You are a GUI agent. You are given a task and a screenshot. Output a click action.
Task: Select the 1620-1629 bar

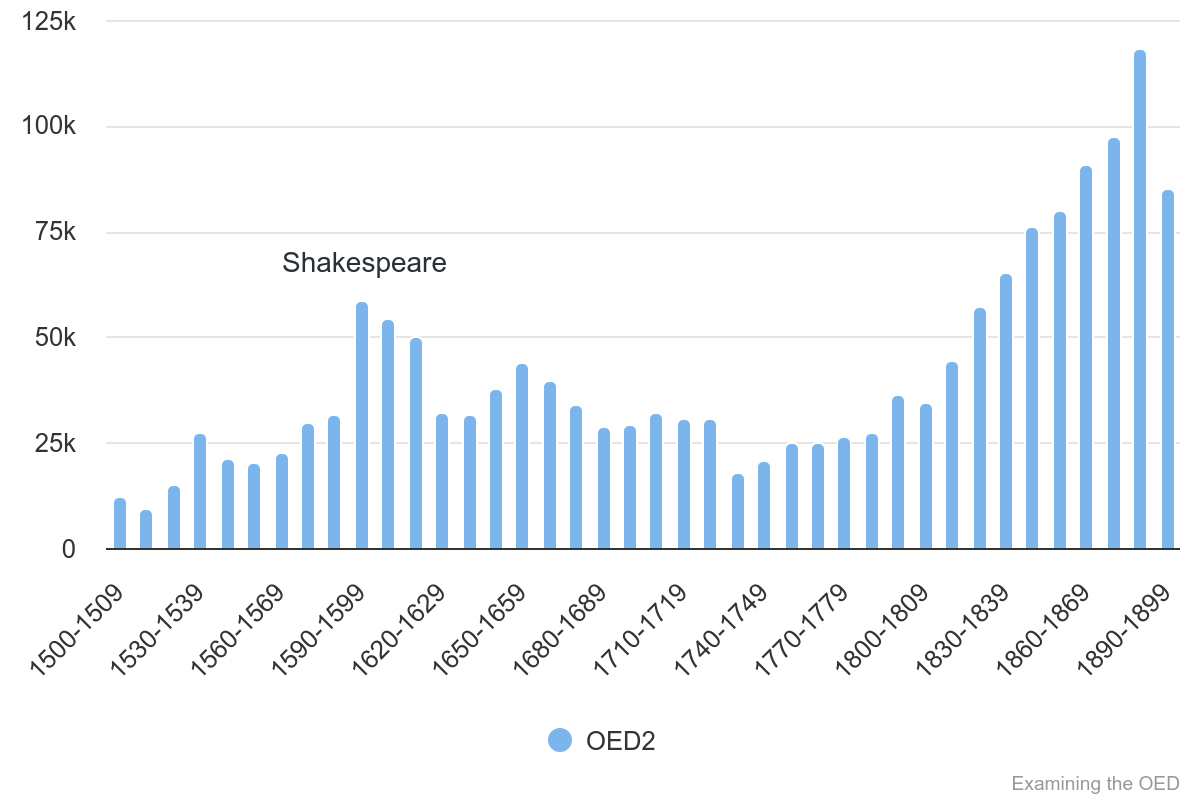[443, 482]
